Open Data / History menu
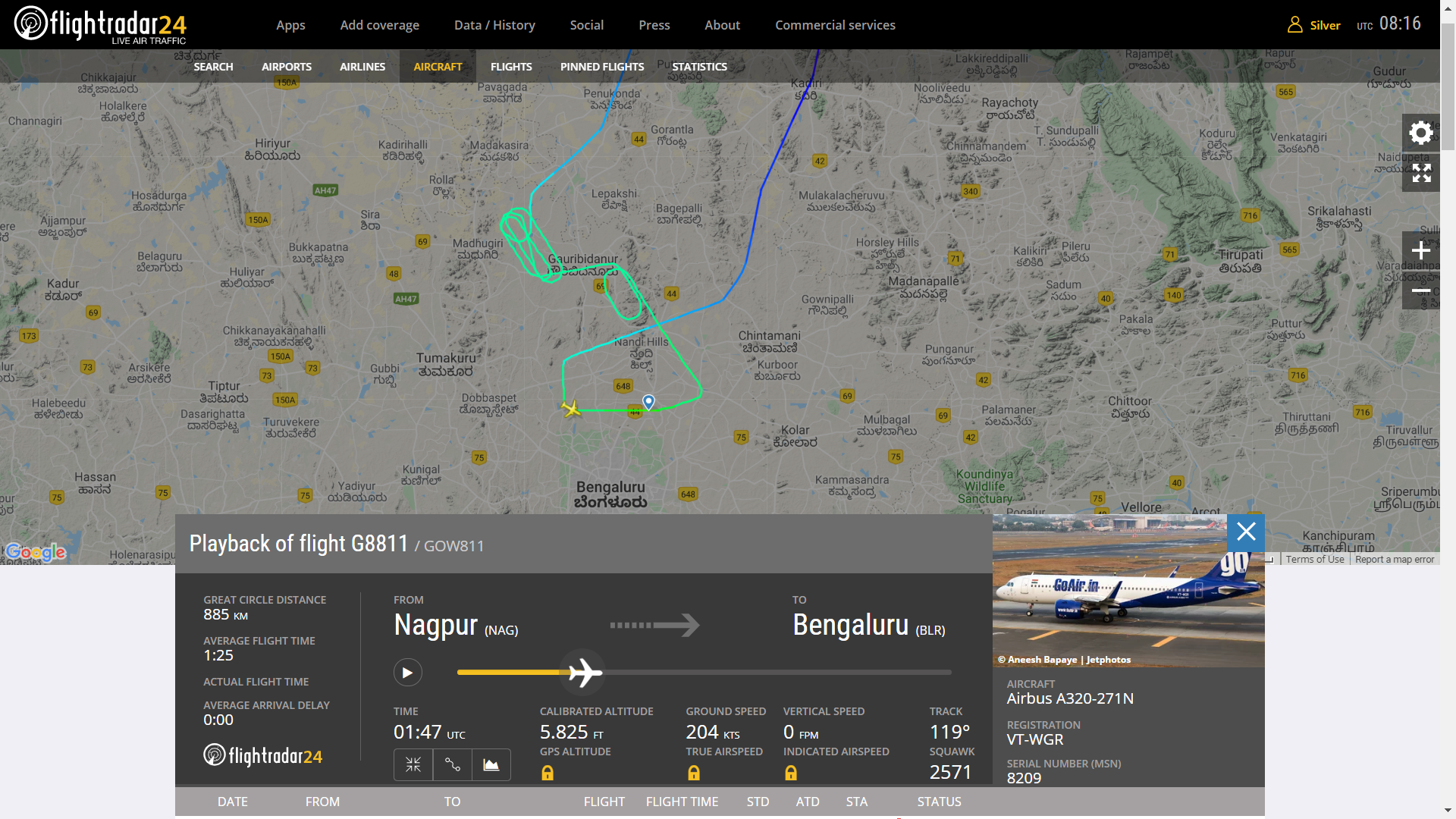Screen dimensions: 1456x819 [494, 25]
